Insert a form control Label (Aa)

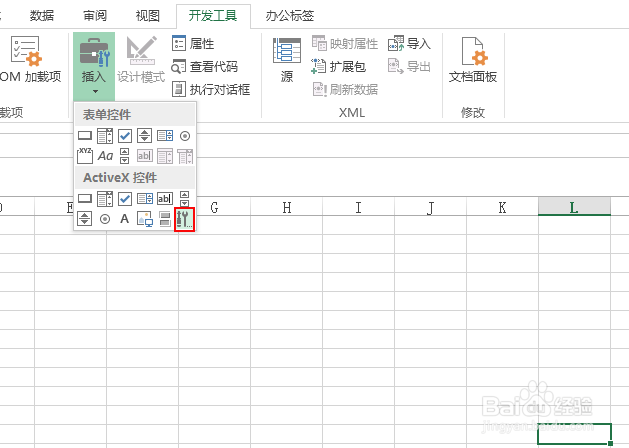tap(106, 156)
